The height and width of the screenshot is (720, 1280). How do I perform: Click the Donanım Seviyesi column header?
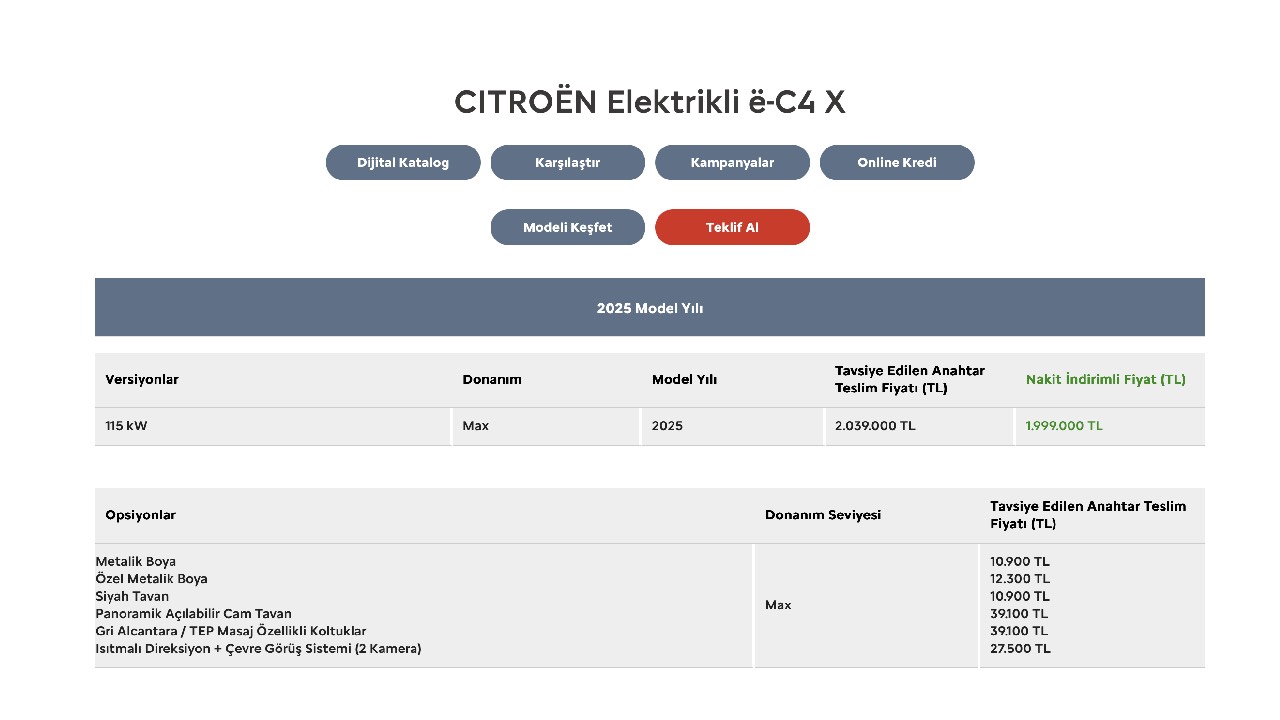(x=823, y=515)
